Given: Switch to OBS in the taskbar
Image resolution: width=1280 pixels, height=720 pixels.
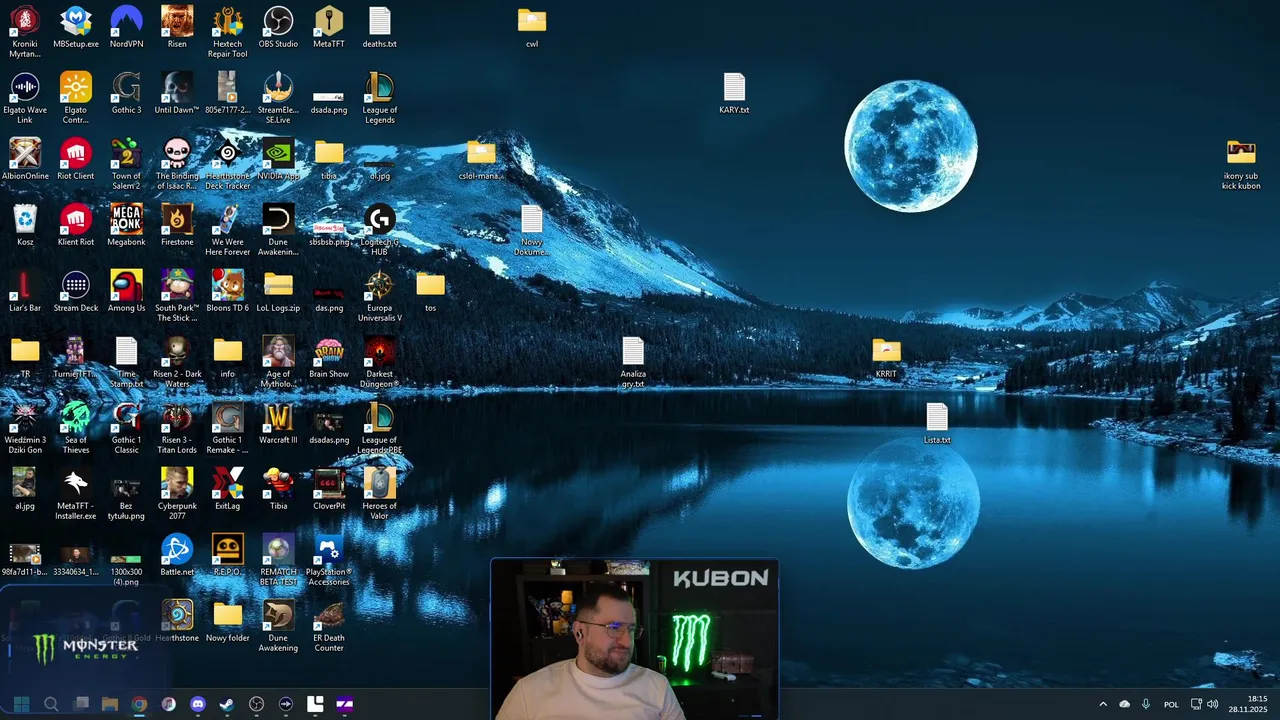Looking at the screenshot, I should pos(256,704).
